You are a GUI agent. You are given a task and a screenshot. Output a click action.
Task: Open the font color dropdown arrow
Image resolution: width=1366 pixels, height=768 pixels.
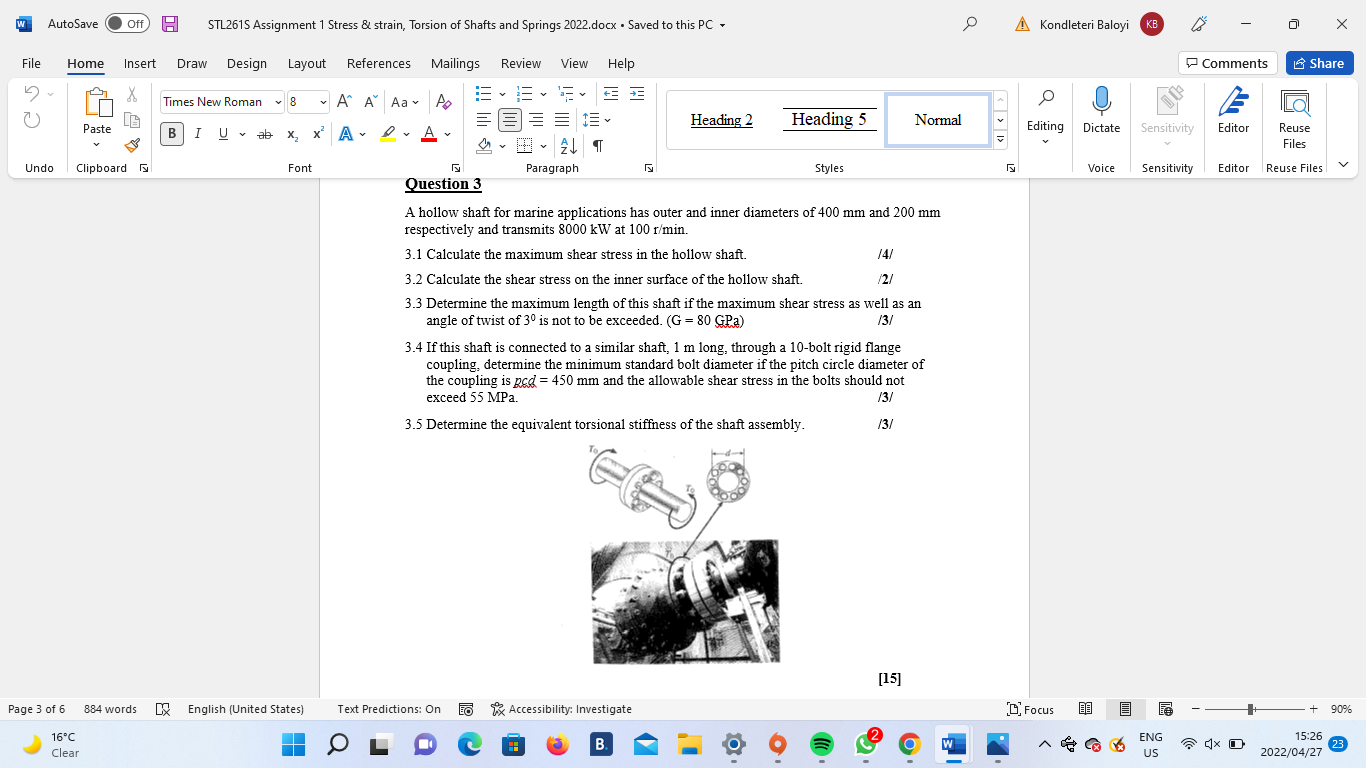coord(447,134)
